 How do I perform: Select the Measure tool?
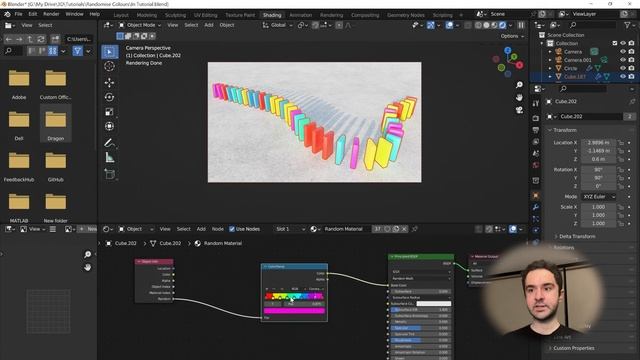tap(109, 158)
